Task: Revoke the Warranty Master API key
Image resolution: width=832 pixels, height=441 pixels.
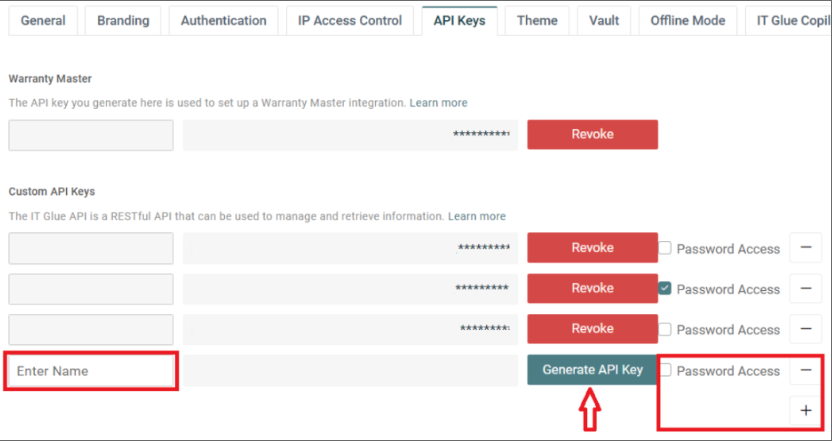Action: point(592,134)
